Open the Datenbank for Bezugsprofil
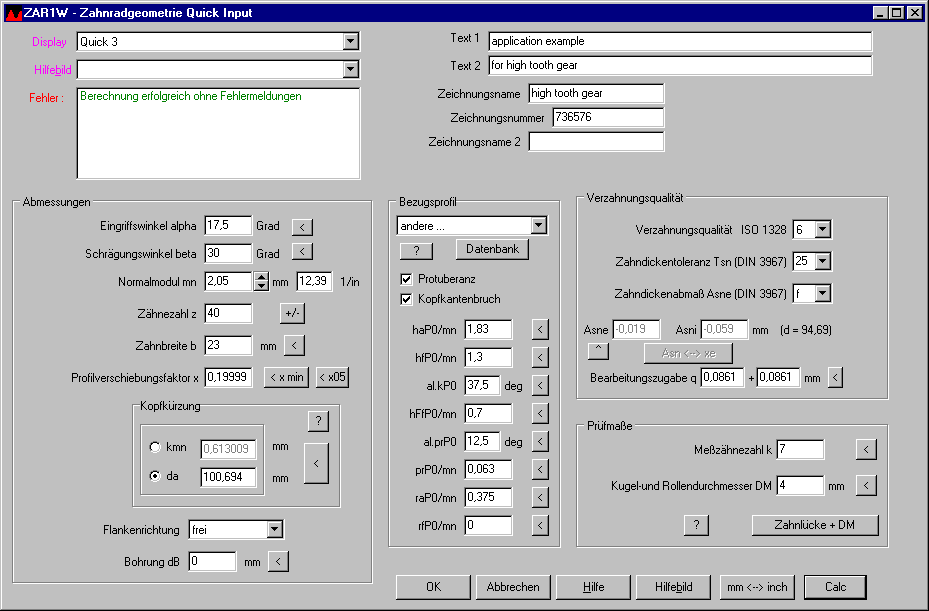 pyautogui.click(x=492, y=249)
